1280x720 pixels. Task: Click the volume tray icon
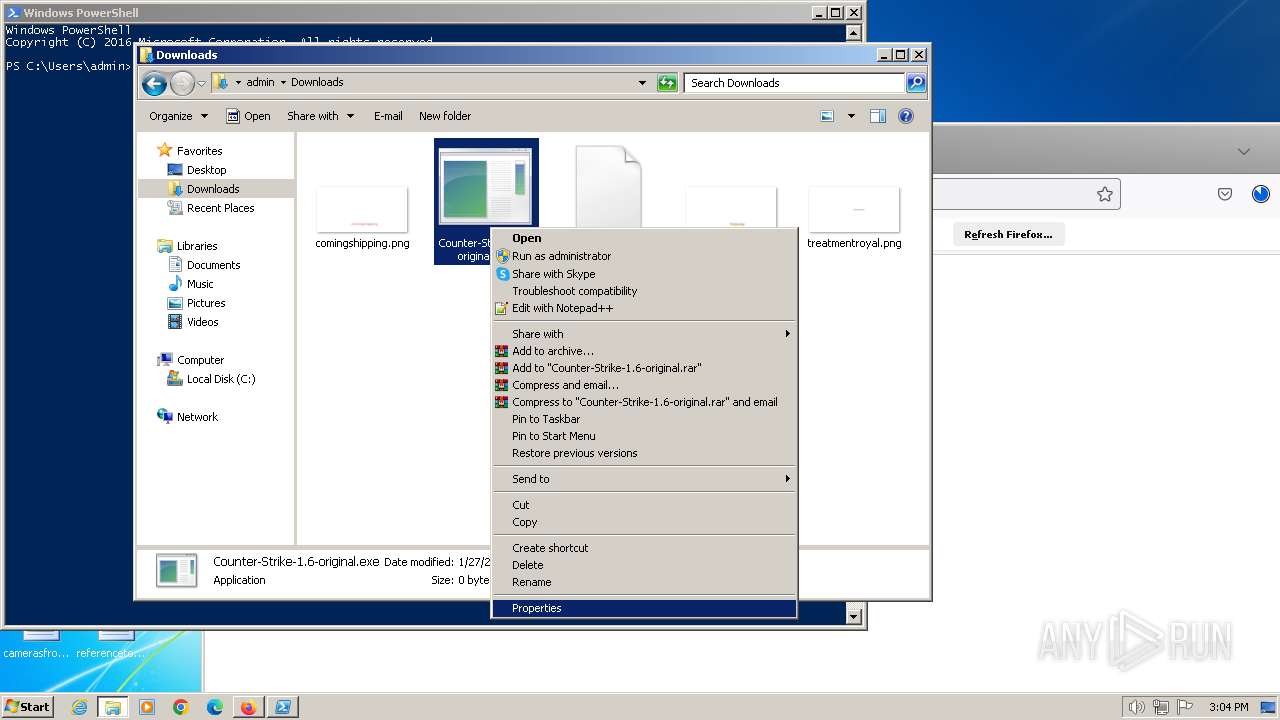1137,707
